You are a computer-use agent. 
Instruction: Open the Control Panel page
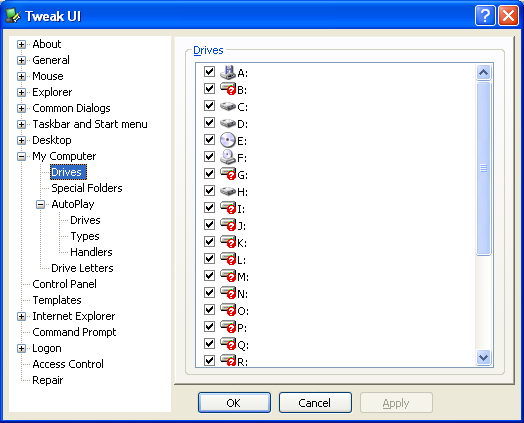click(64, 284)
